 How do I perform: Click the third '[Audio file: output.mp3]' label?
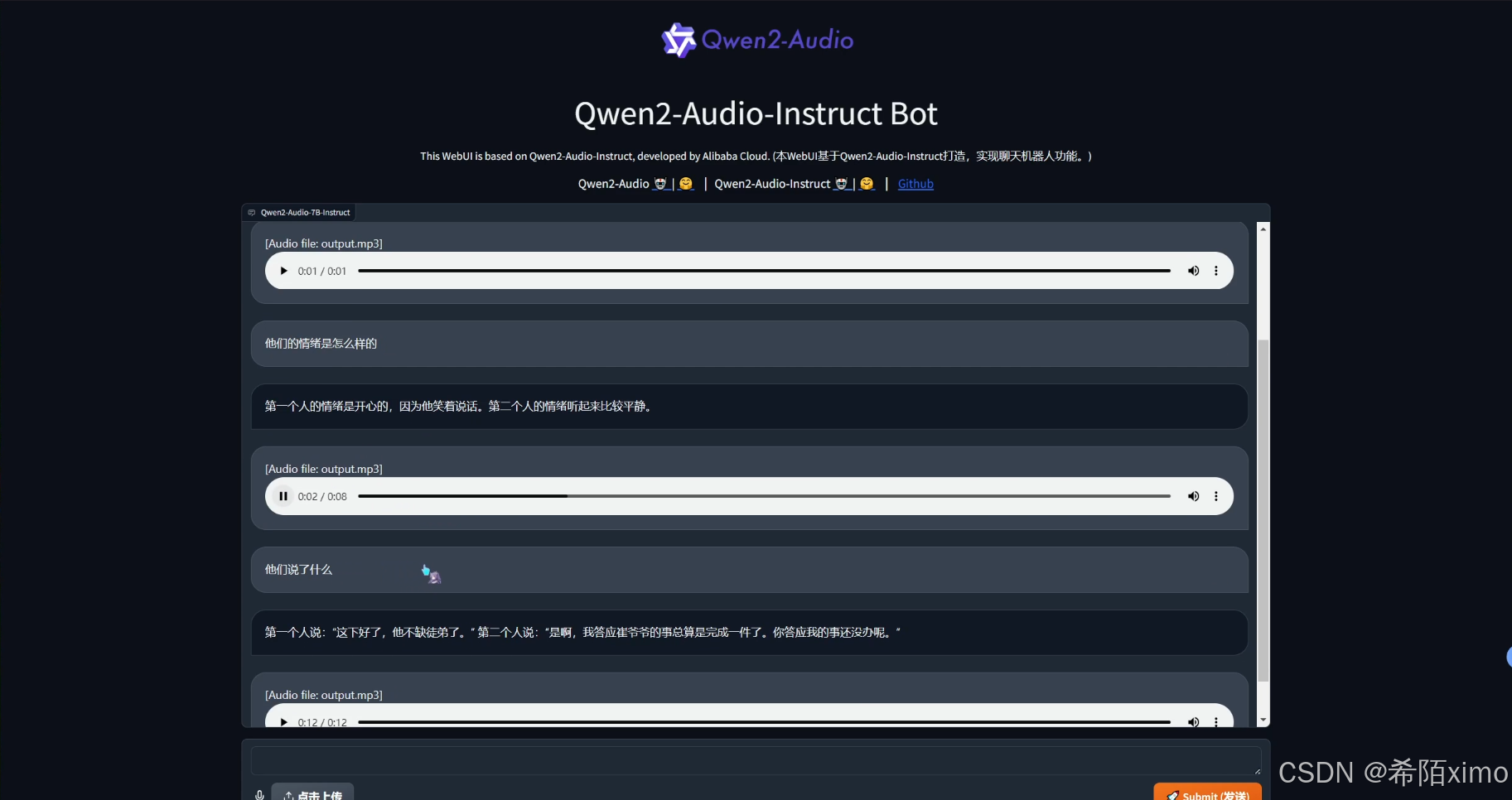click(x=324, y=695)
